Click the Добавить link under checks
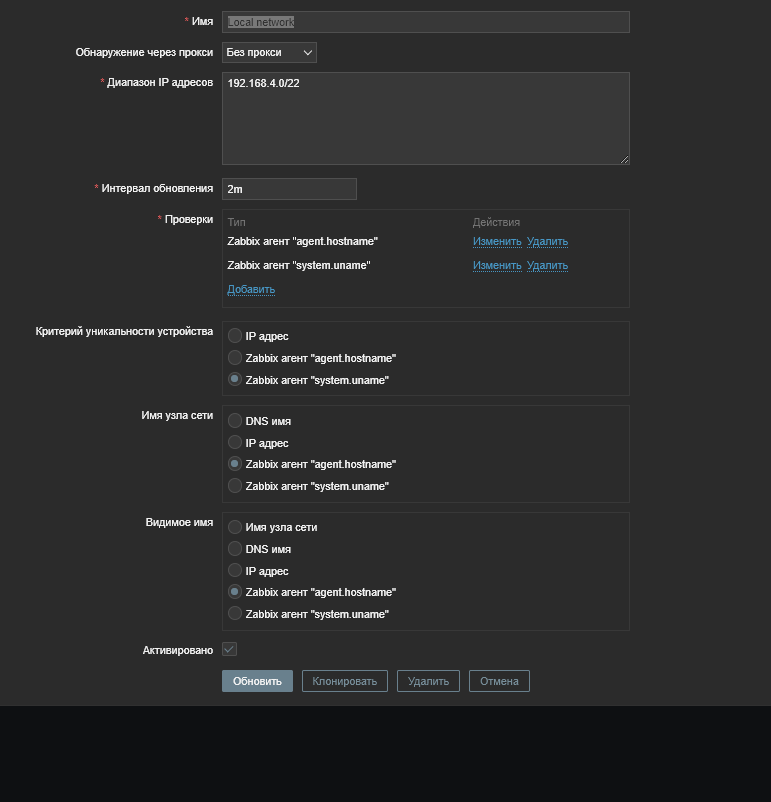 pyautogui.click(x=251, y=289)
